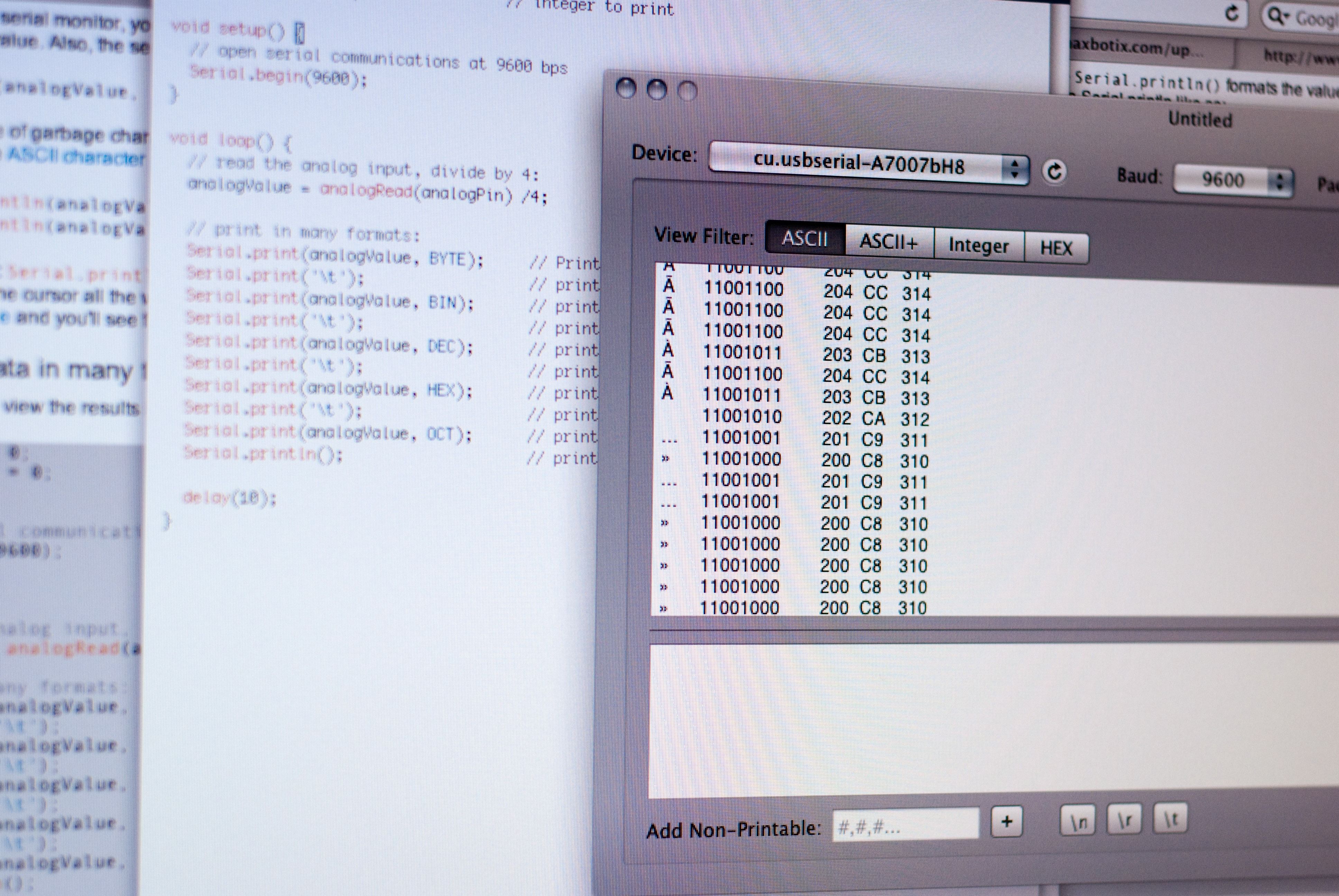Focus the Add Non-Printable input field
This screenshot has height=896, width=1339.
[x=905, y=824]
